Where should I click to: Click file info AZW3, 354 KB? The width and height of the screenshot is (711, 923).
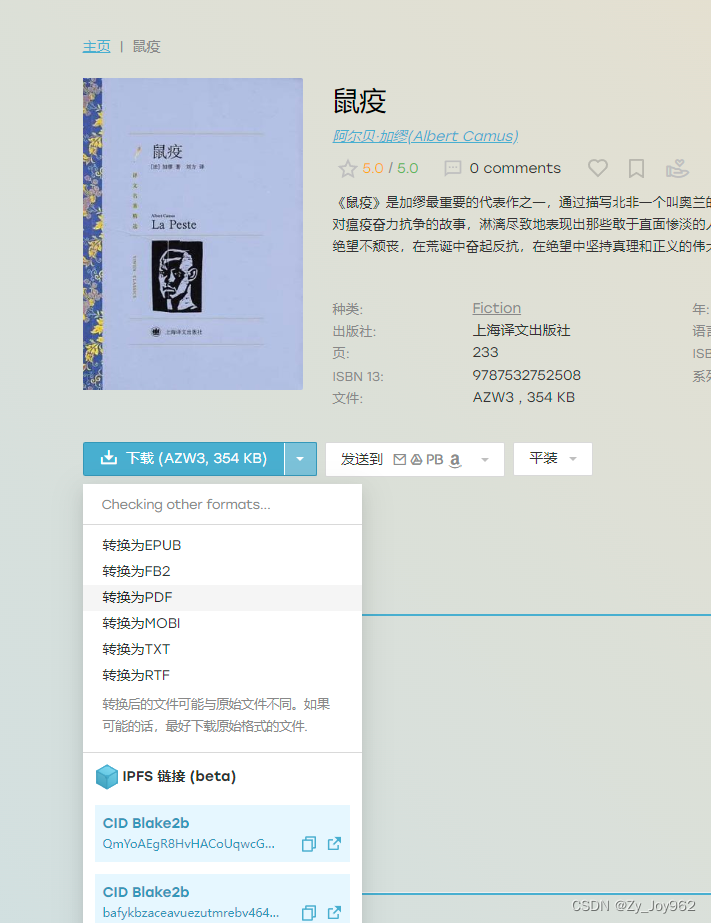[523, 397]
